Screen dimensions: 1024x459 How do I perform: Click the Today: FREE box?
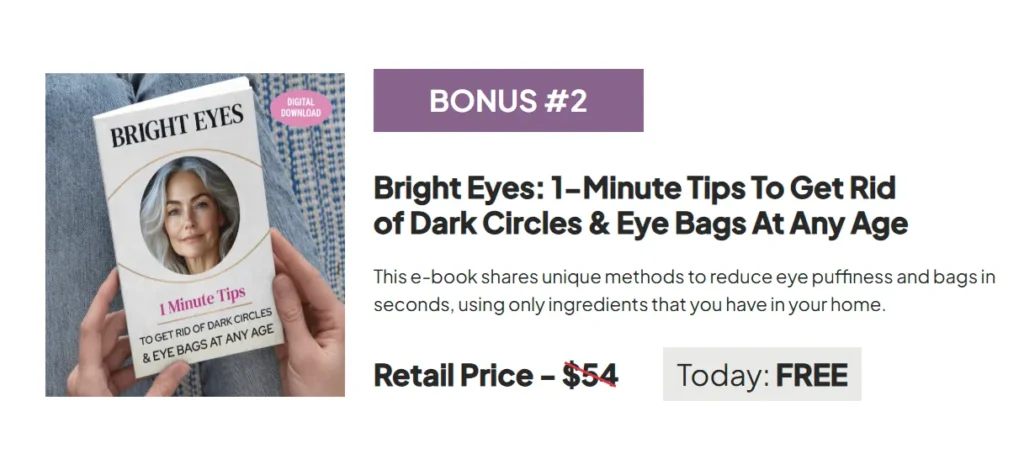pos(761,374)
